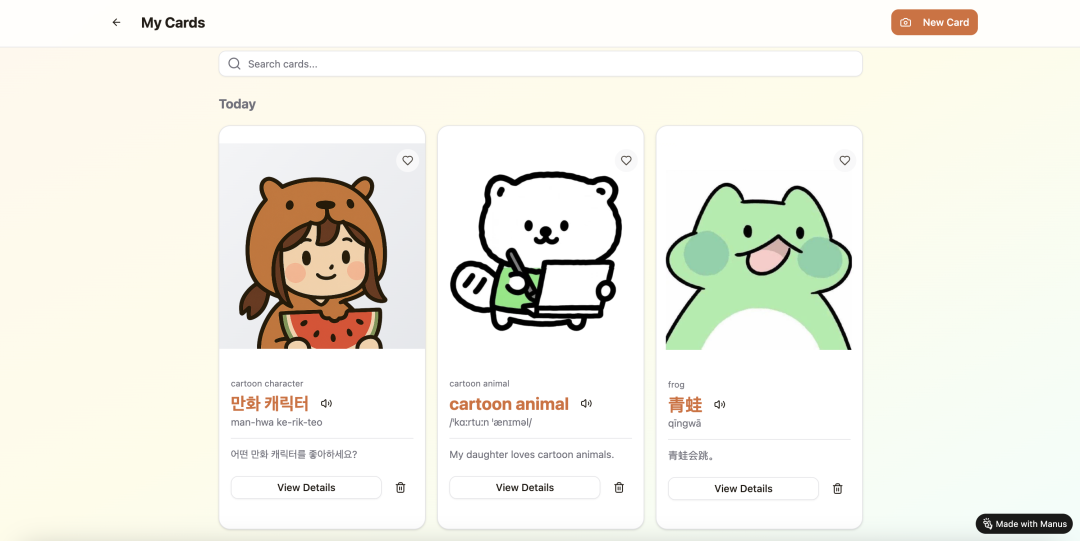Focus the Search cards field
This screenshot has height=541, width=1080.
550,64
